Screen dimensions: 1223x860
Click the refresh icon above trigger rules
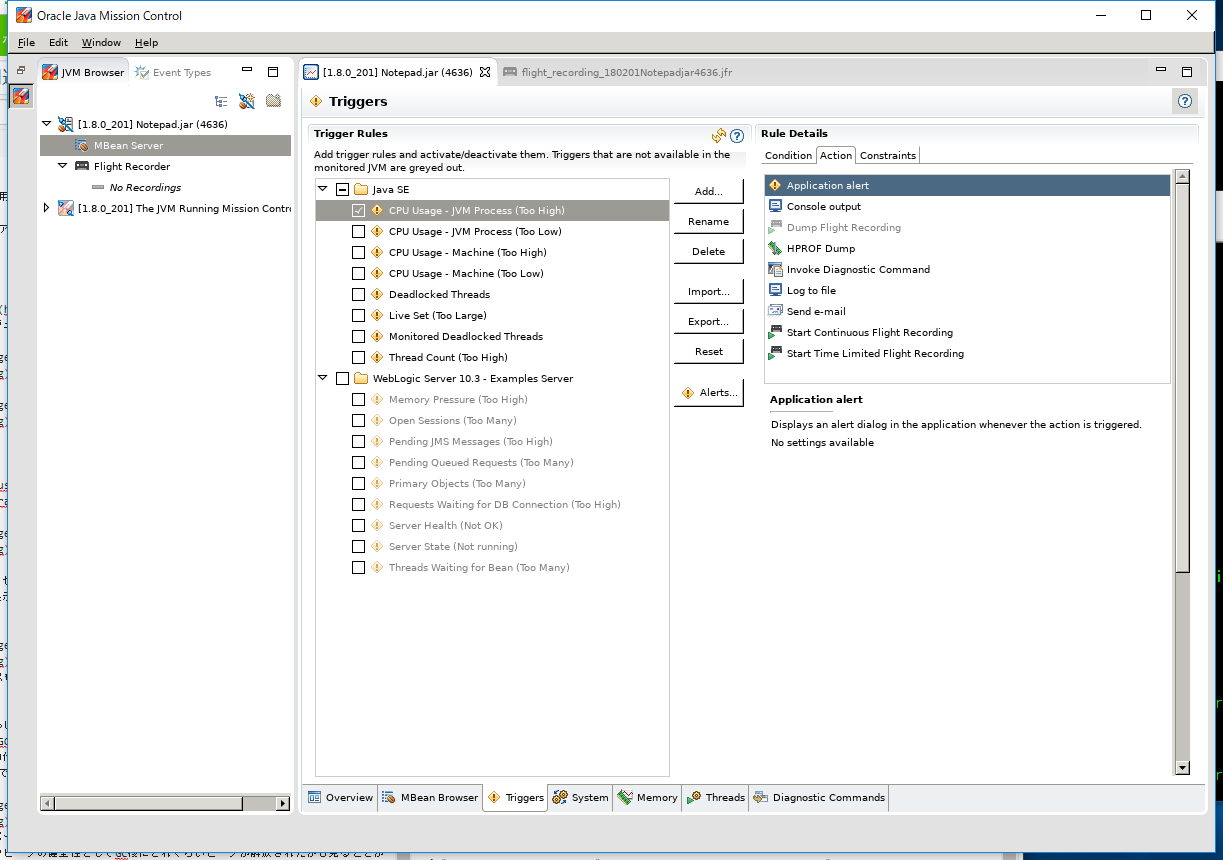point(718,136)
